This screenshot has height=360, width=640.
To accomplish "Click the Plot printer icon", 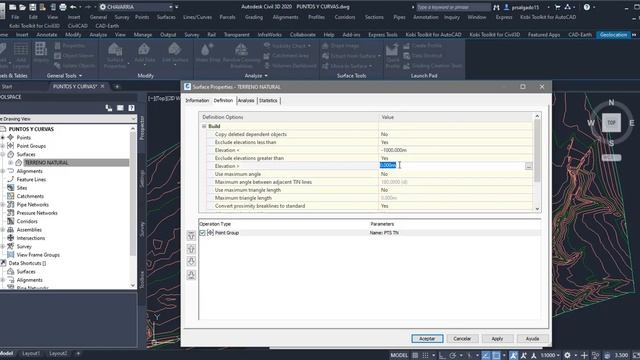I will point(62,7).
